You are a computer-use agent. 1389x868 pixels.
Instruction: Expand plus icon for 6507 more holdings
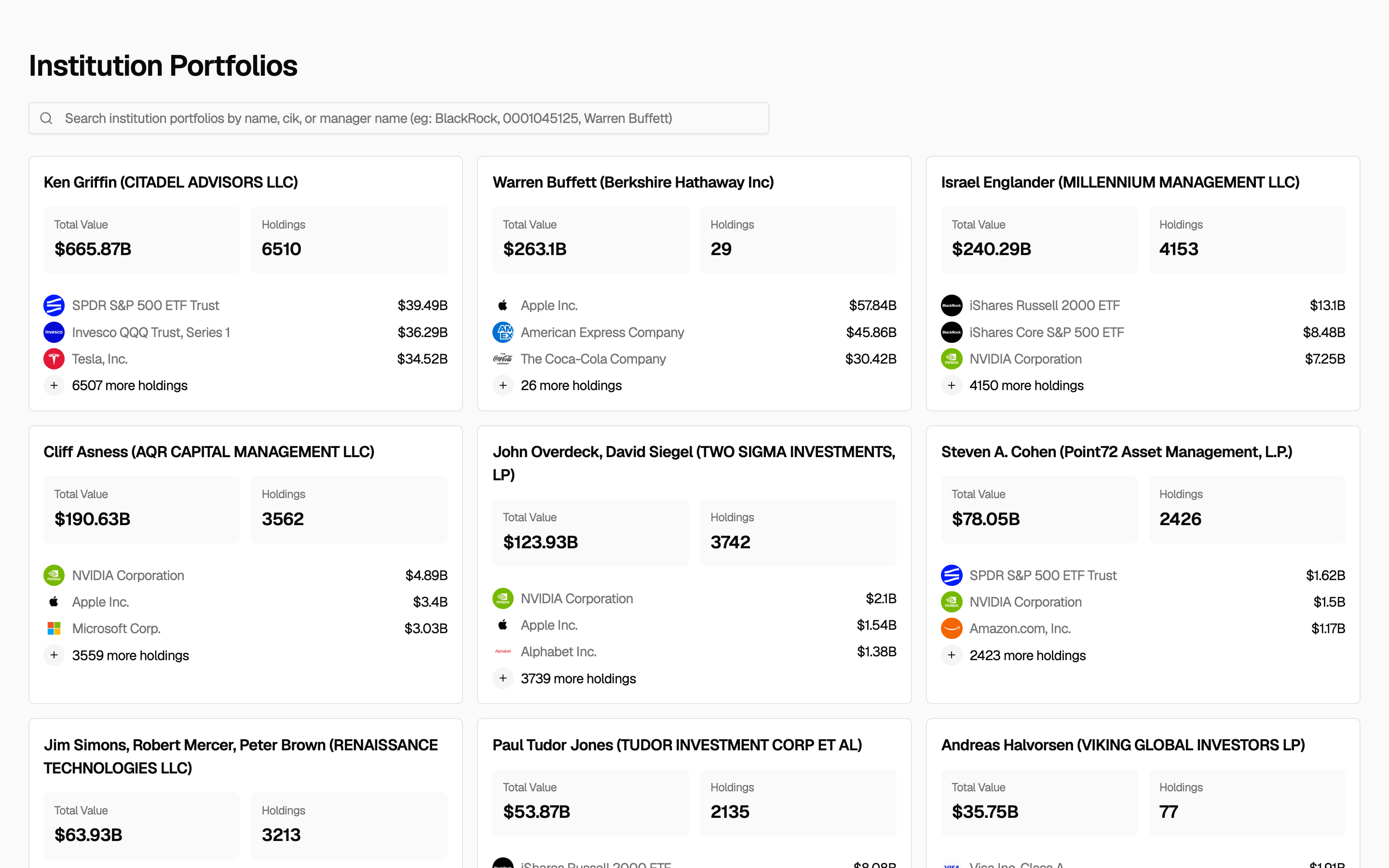[54, 386]
